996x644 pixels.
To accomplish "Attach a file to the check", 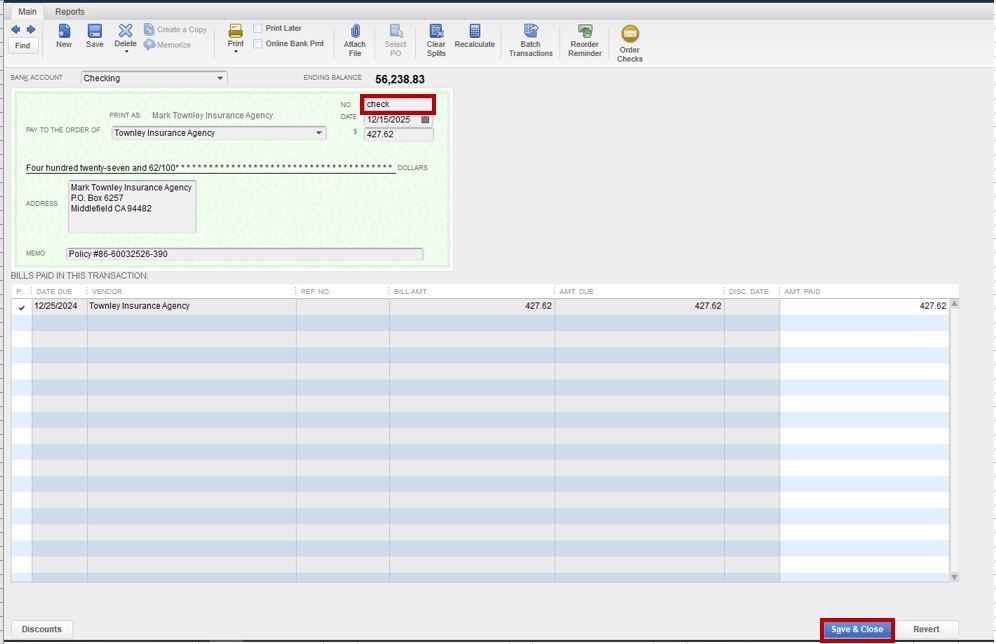I will [x=354, y=40].
